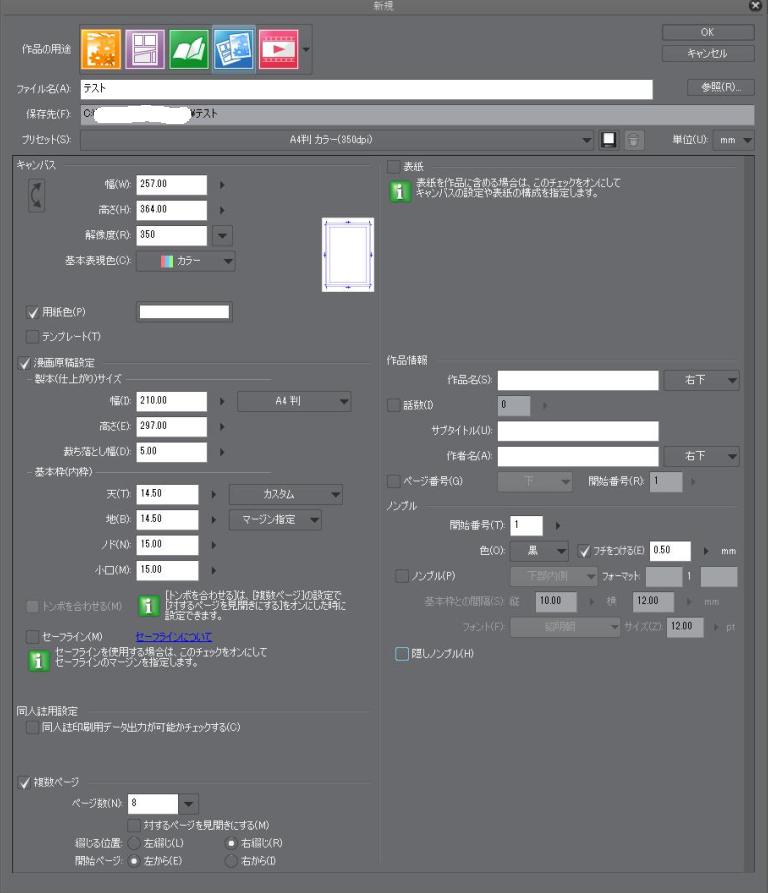Click the 作者名(A) input field
Image resolution: width=768 pixels, height=893 pixels.
pos(578,456)
